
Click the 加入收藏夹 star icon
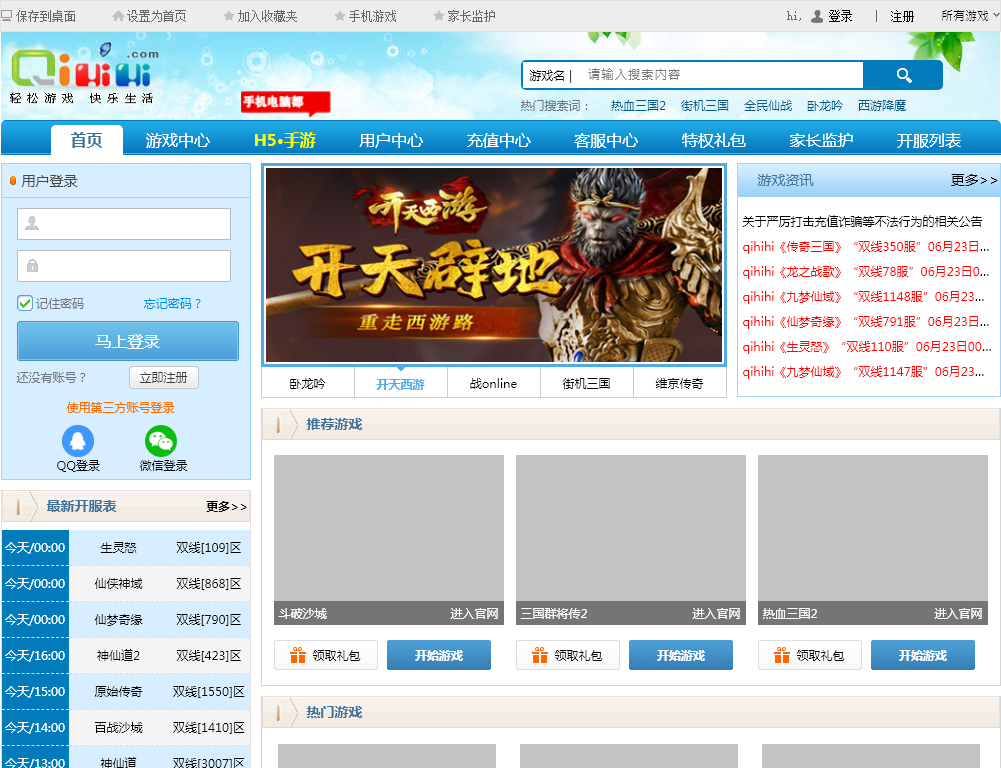[x=229, y=16]
